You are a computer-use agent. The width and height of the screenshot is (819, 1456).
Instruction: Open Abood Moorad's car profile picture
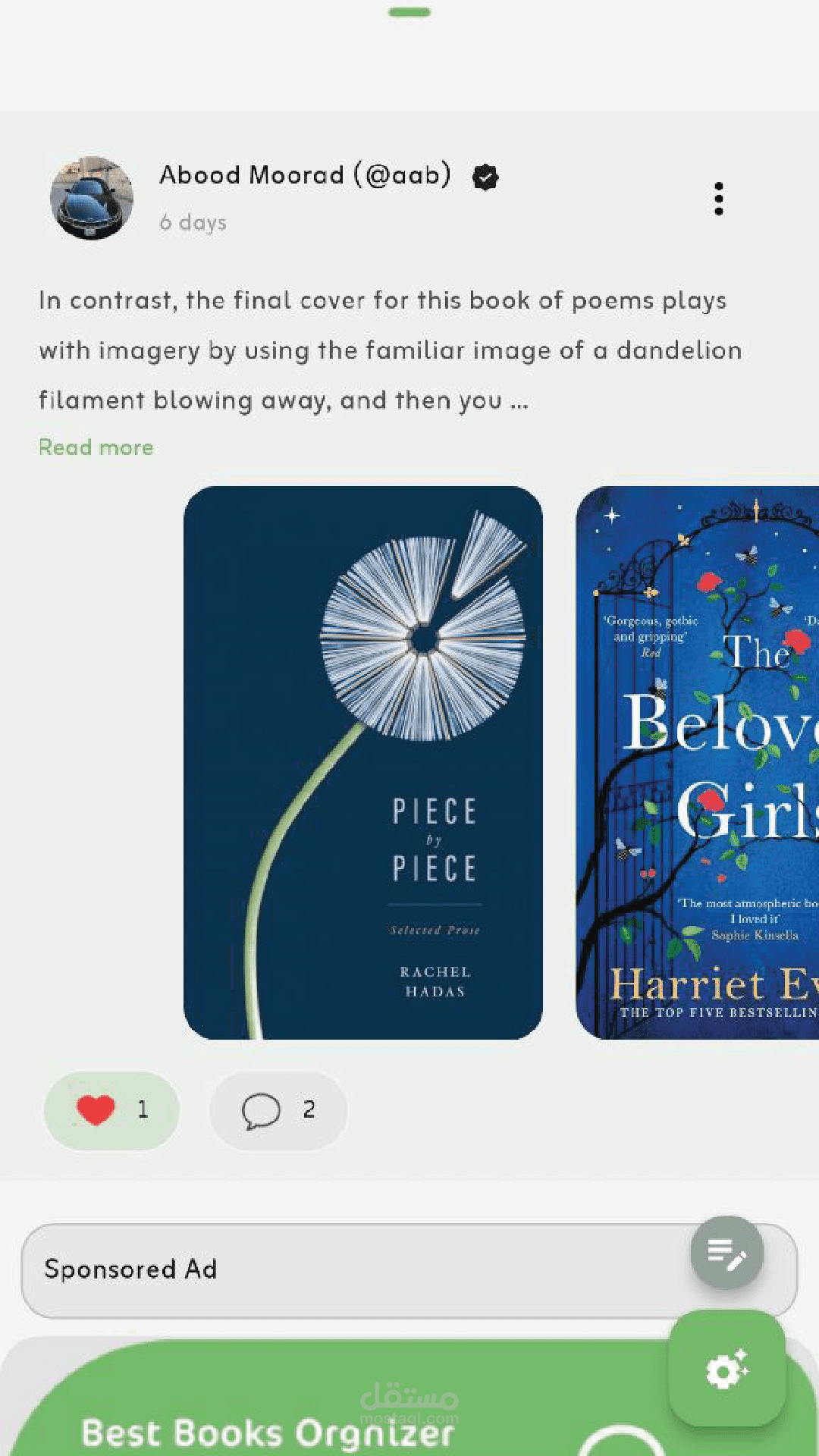point(92,199)
